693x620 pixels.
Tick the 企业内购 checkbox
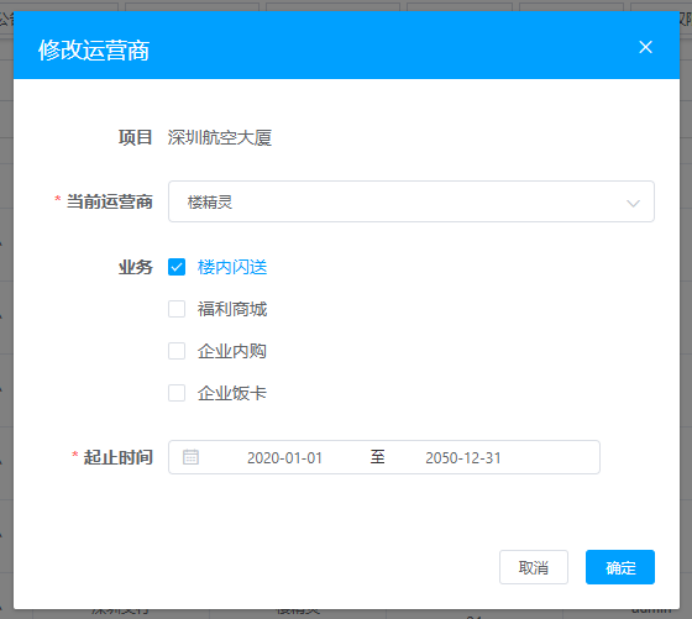[177, 351]
